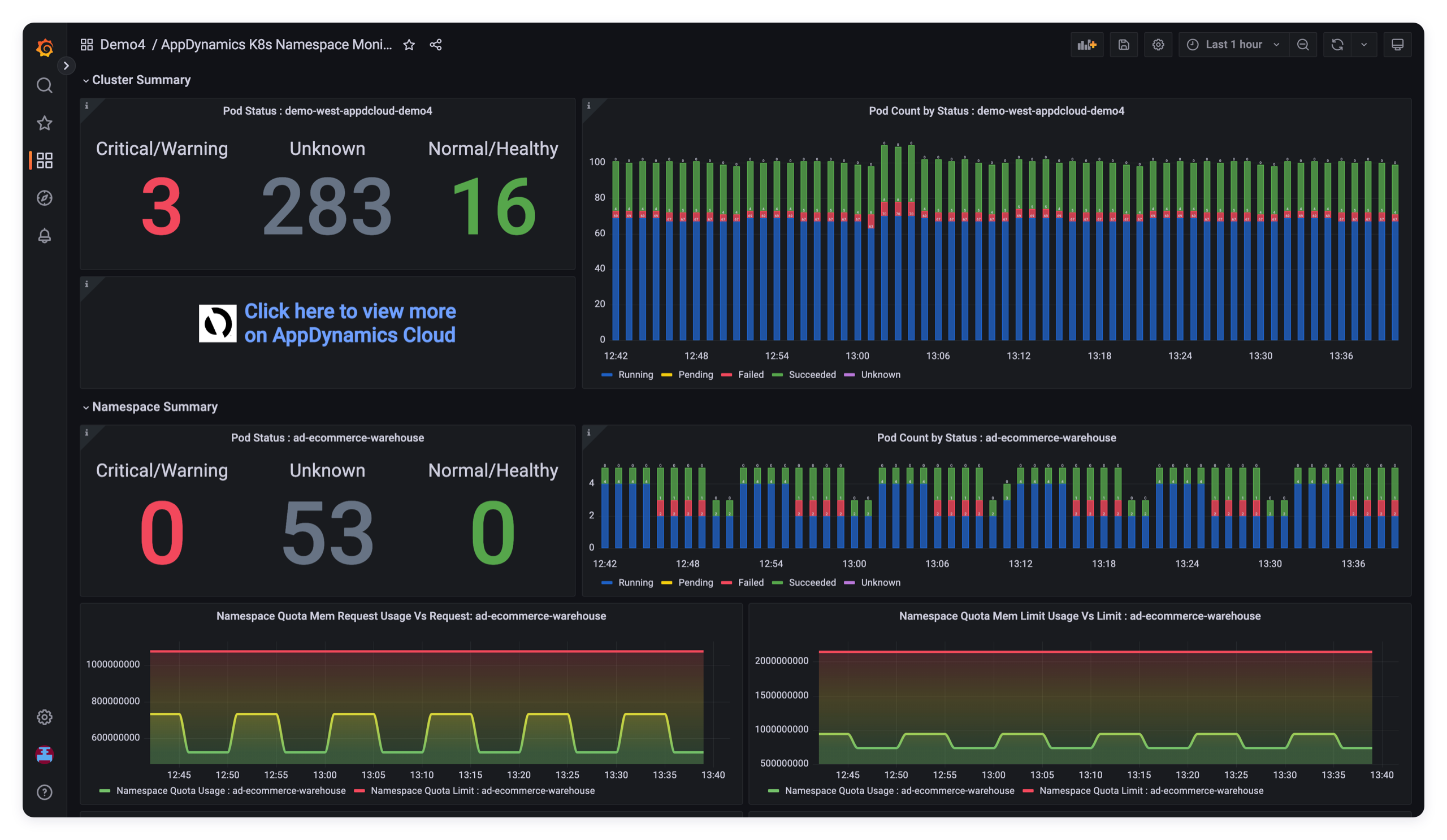Toggle Namespace Quota Limit in Mem Request legend
The height and width of the screenshot is (840, 1447).
click(482, 791)
